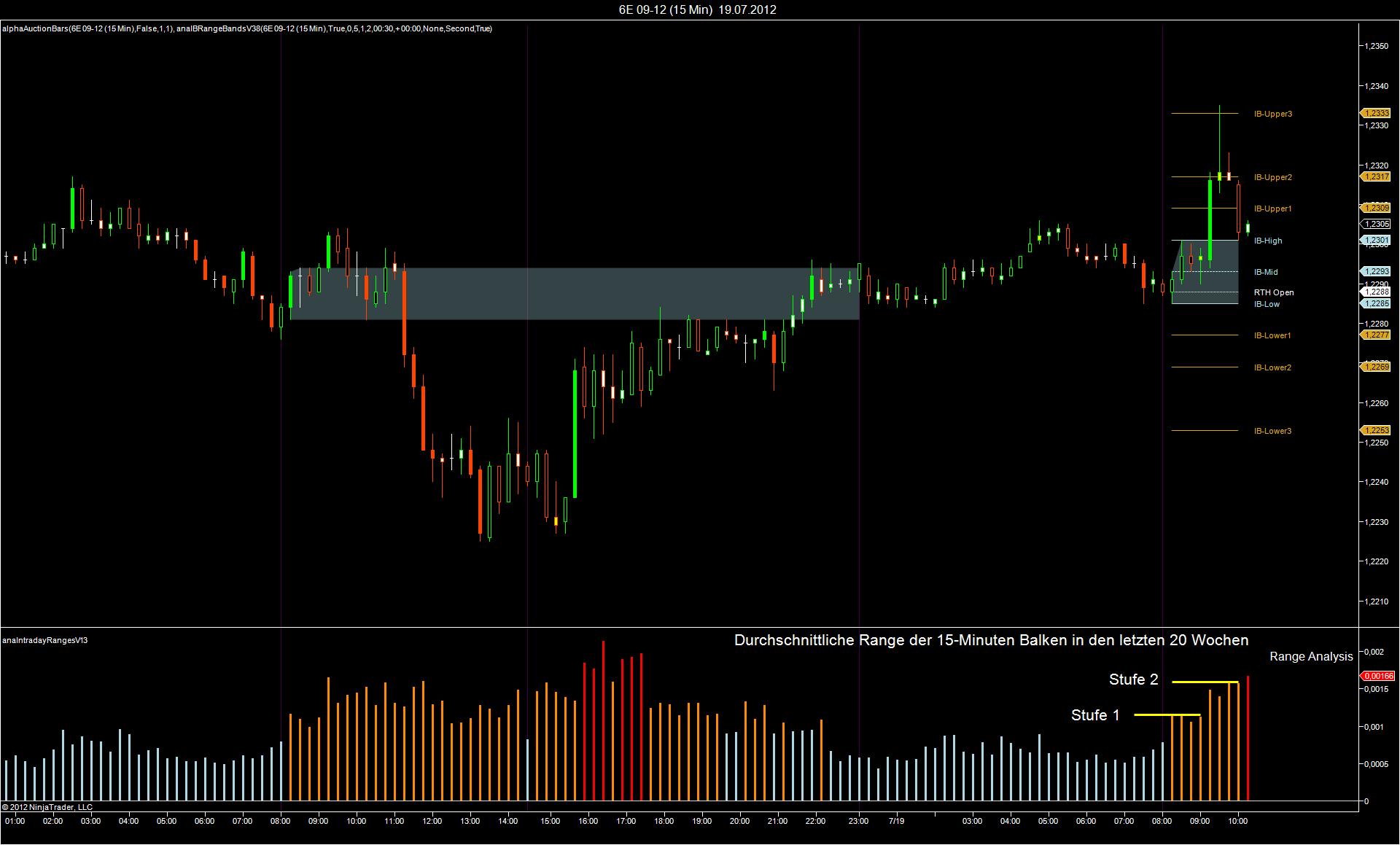1400x845 pixels.
Task: Click the 22:00 time axis label
Action: pyautogui.click(x=816, y=821)
